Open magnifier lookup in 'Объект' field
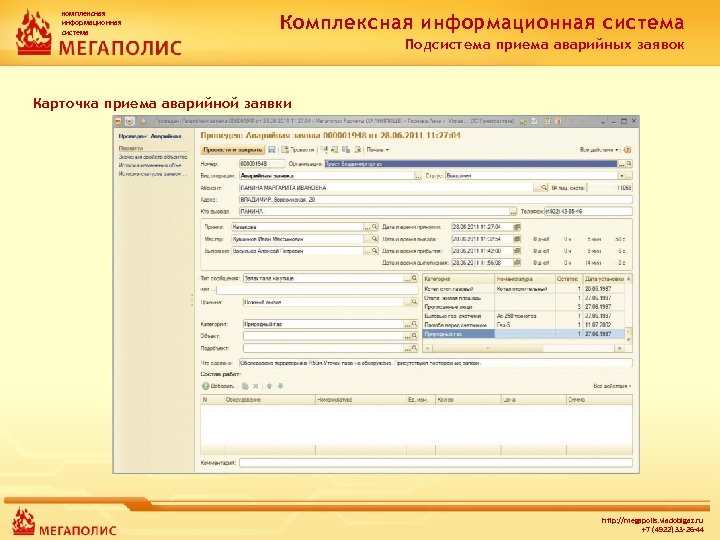 [414, 336]
